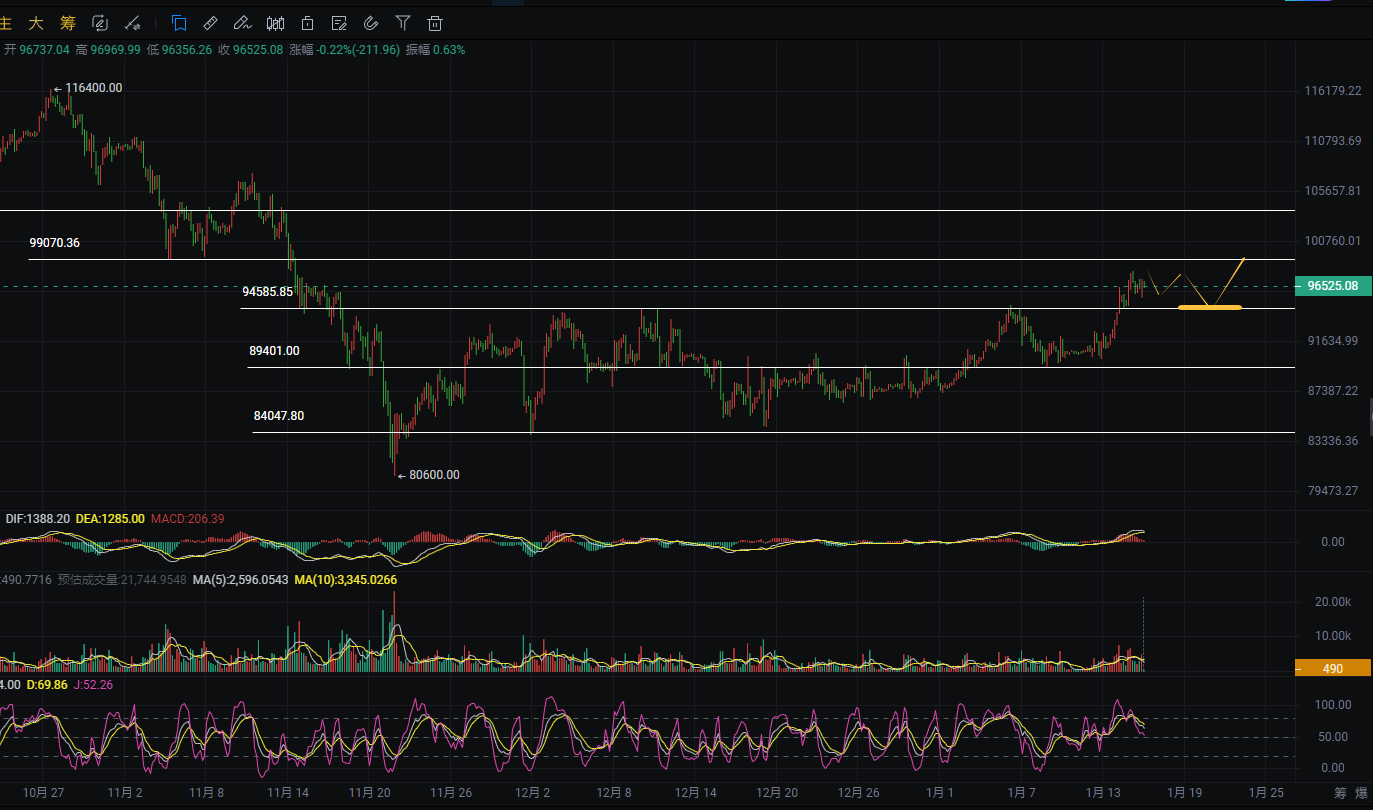Select the pencil drawing tool
The width and height of the screenshot is (1373, 810).
tap(241, 23)
